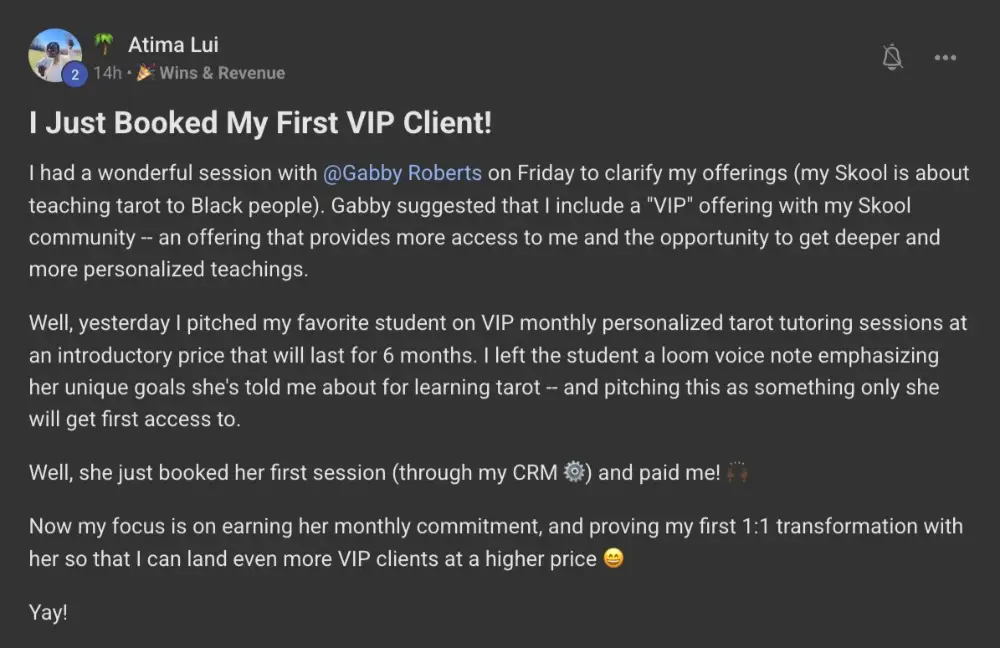Click the 14h post timestamp
1000x648 pixels.
click(107, 73)
